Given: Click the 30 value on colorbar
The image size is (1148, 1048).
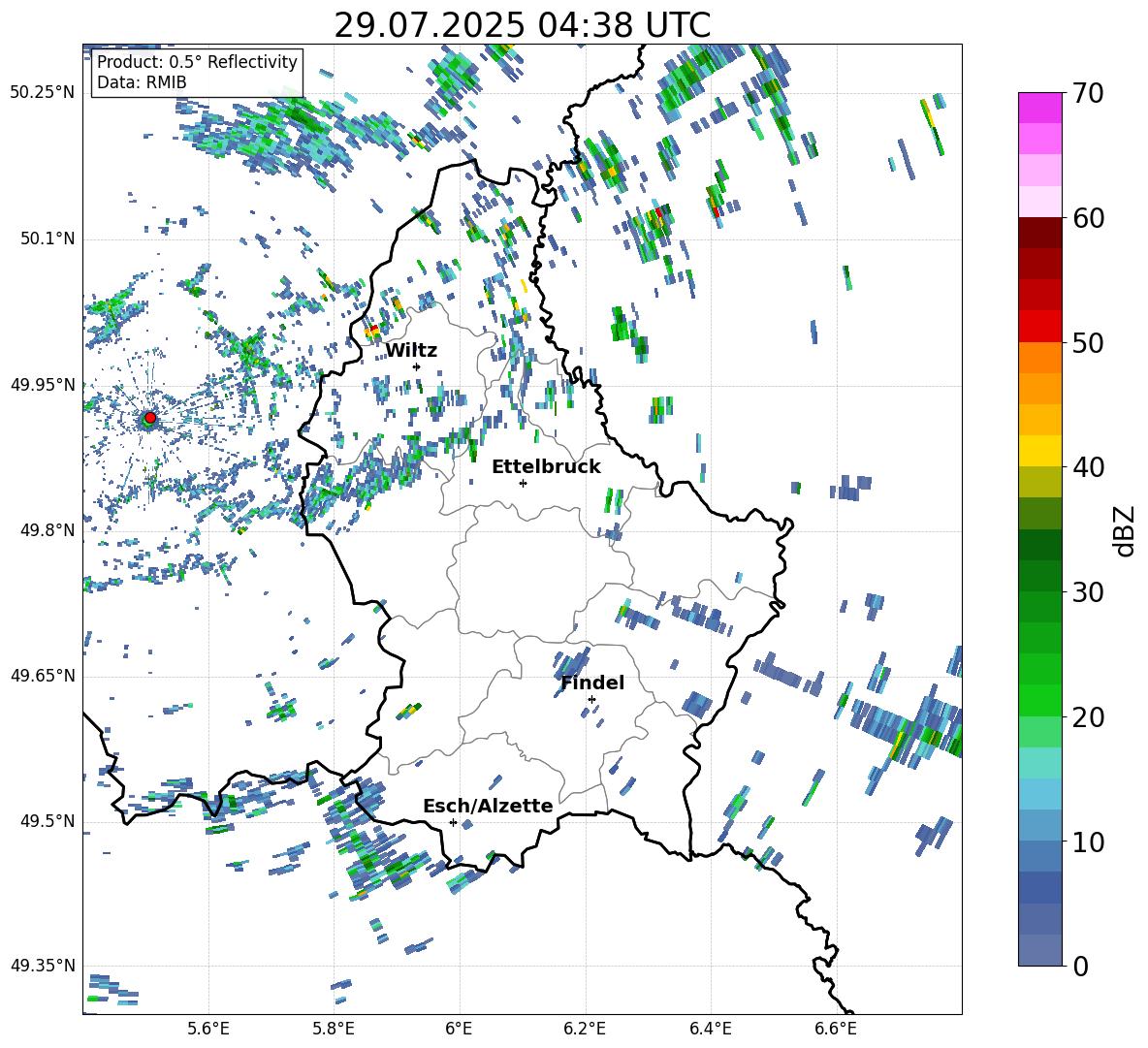Looking at the screenshot, I should 1088,592.
